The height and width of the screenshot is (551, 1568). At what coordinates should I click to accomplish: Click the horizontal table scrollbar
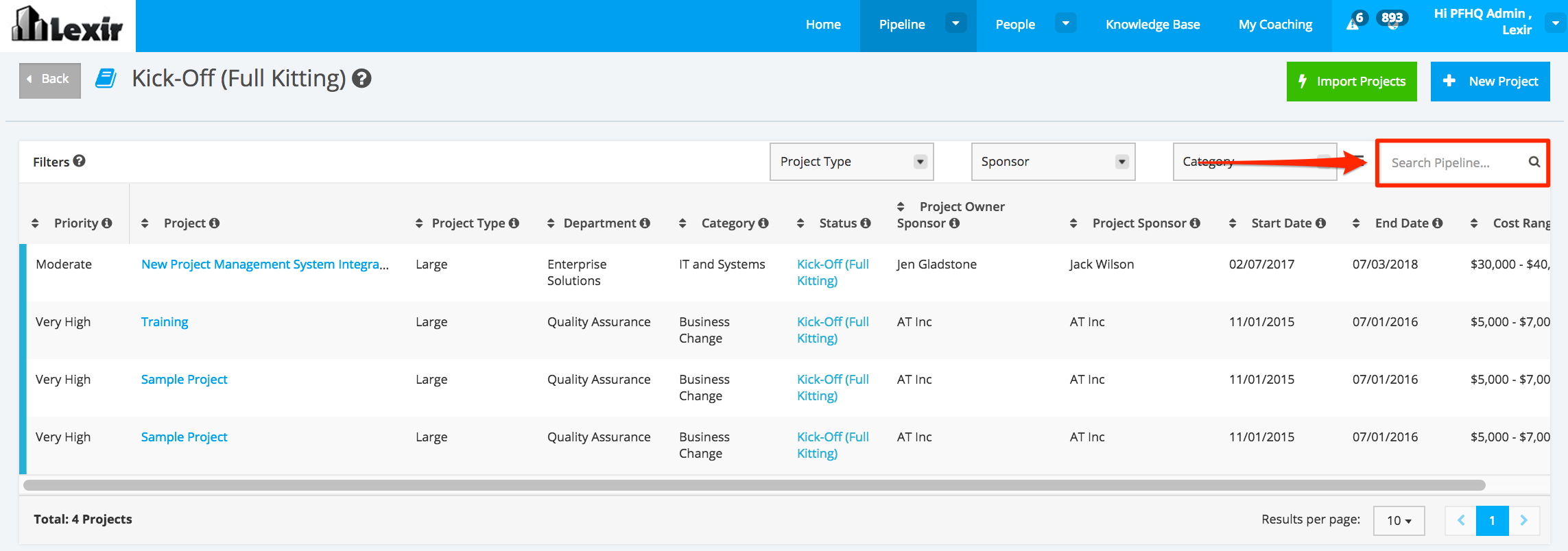755,485
